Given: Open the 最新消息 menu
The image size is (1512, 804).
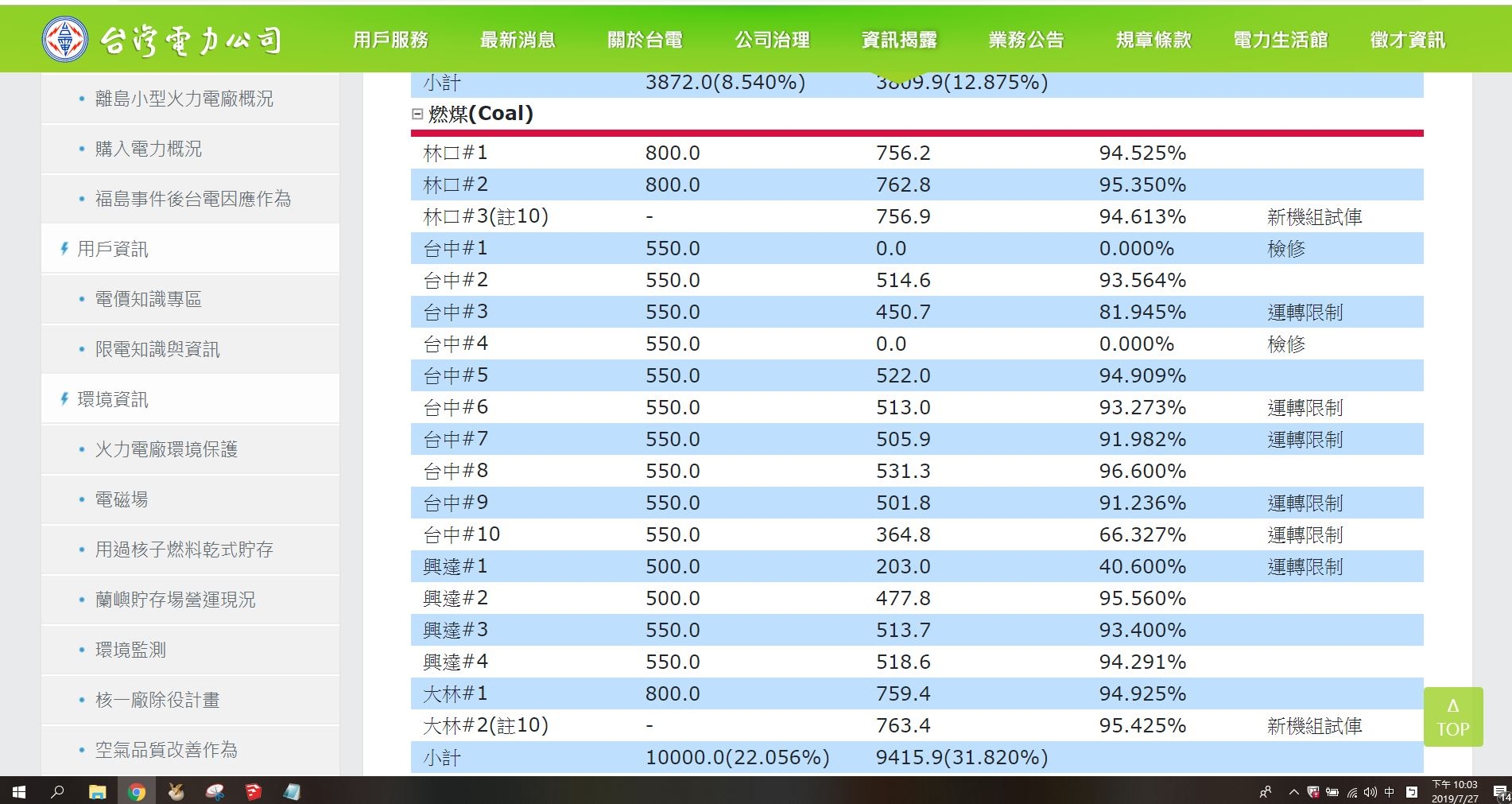Looking at the screenshot, I should (x=518, y=39).
